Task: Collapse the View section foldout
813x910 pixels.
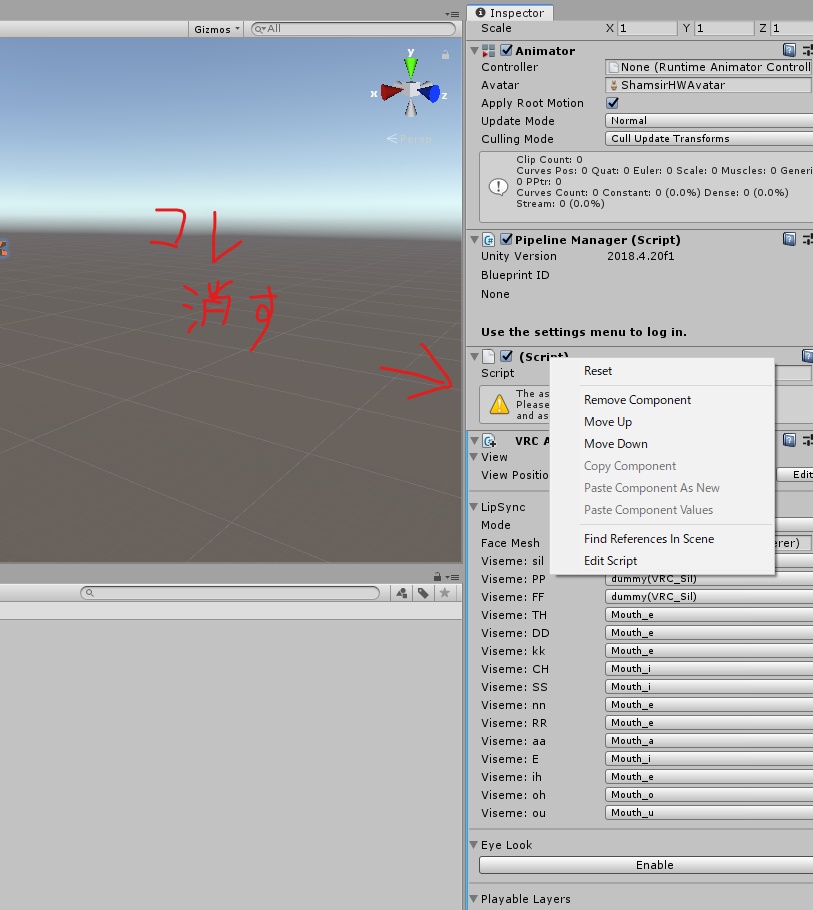Action: pyautogui.click(x=474, y=457)
